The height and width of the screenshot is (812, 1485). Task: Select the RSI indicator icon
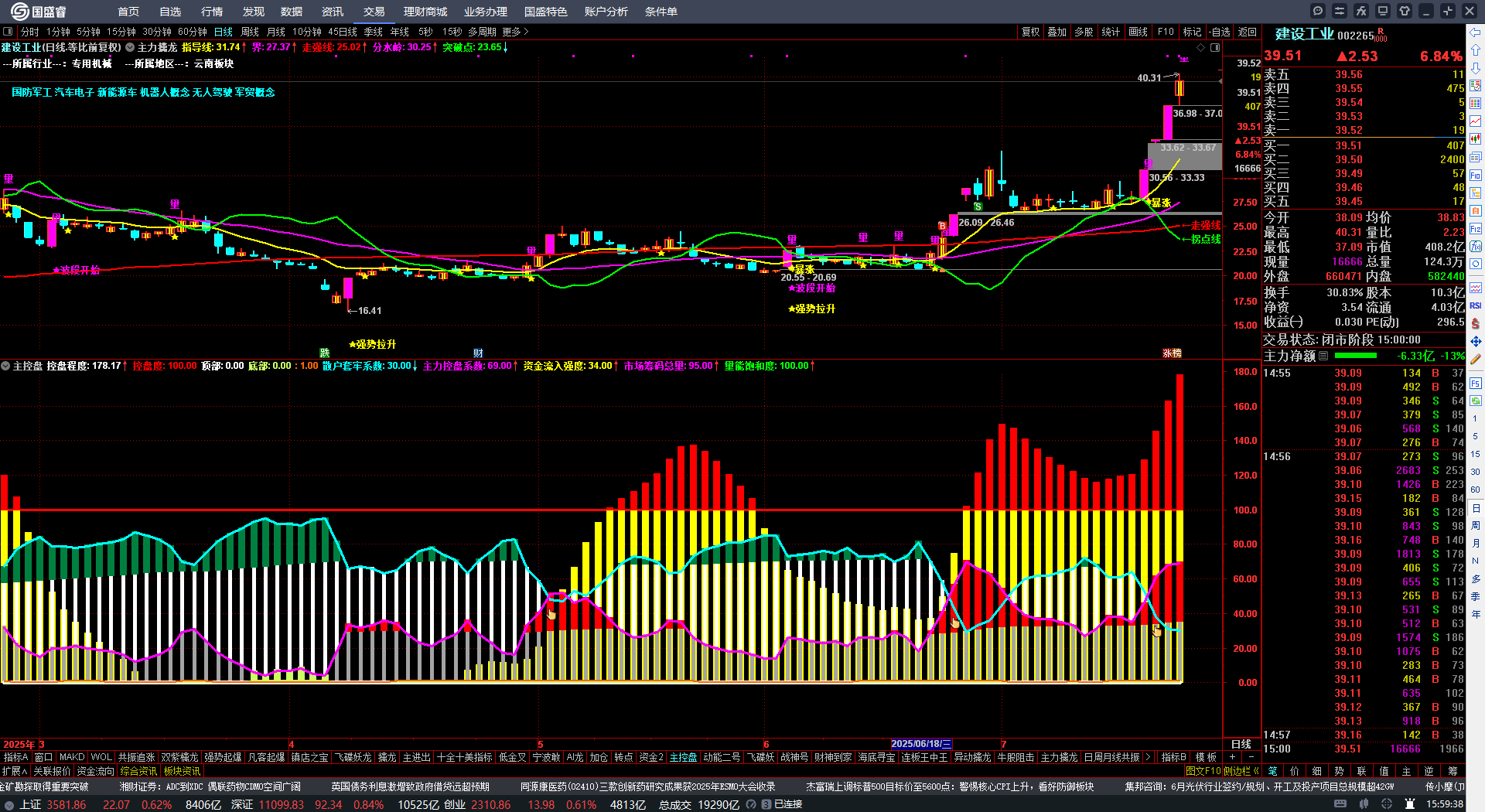coord(1476,305)
